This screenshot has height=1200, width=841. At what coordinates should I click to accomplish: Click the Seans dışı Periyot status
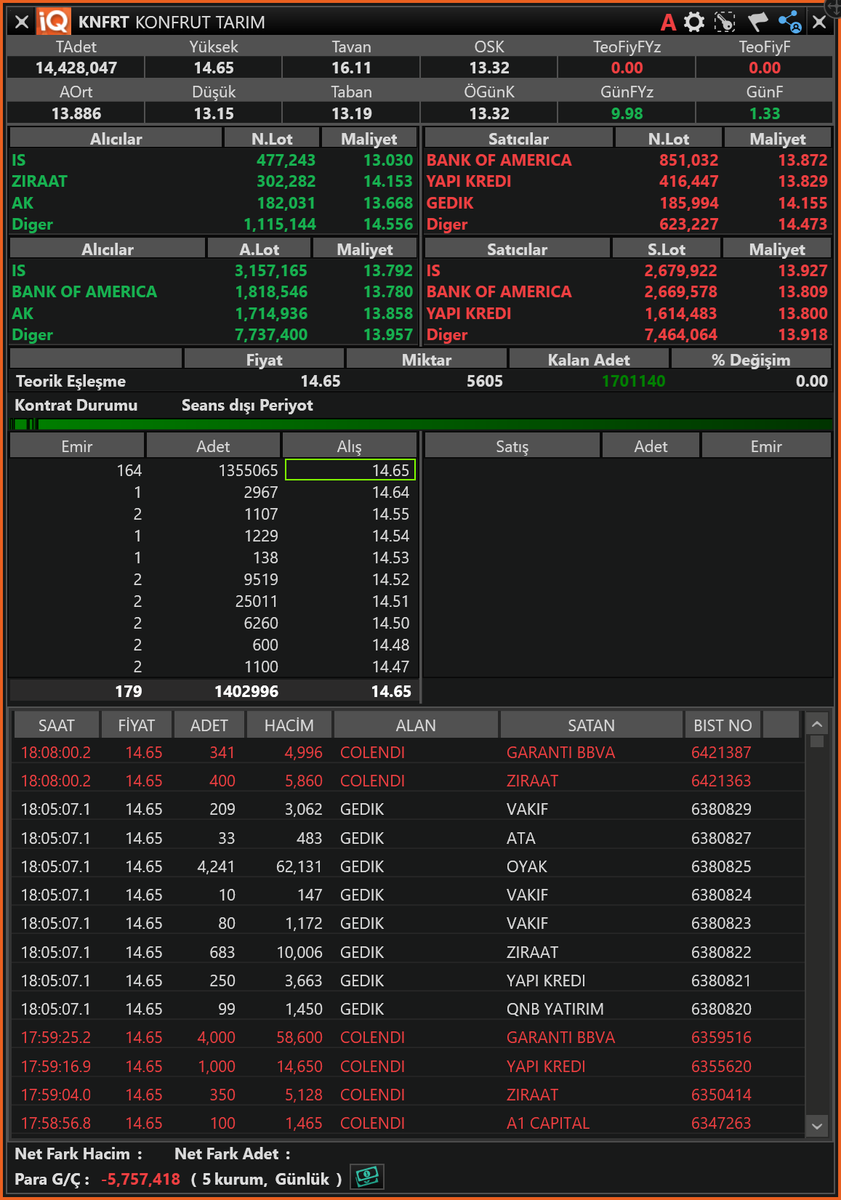(x=247, y=405)
